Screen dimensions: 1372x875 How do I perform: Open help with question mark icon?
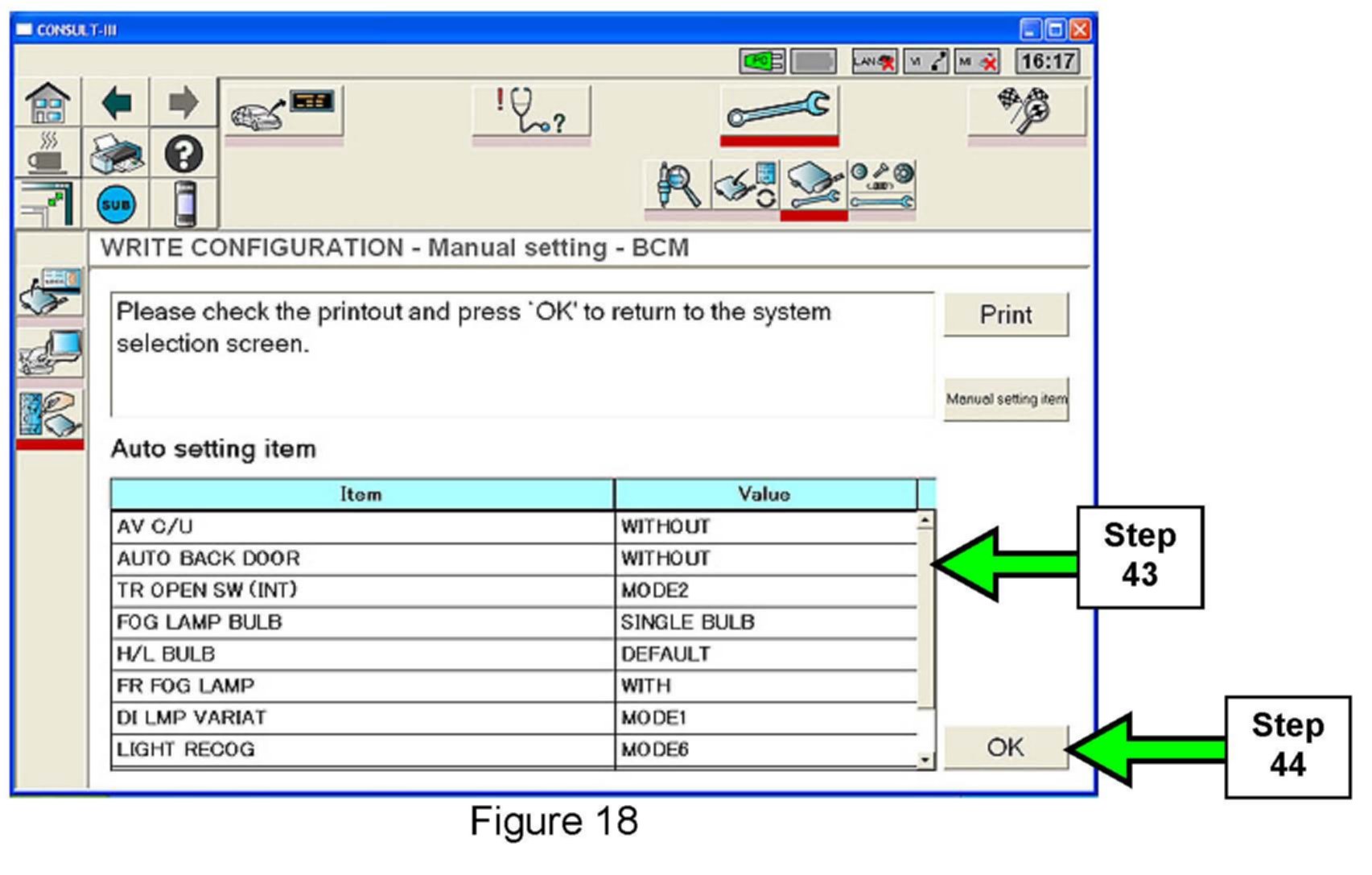pos(183,154)
